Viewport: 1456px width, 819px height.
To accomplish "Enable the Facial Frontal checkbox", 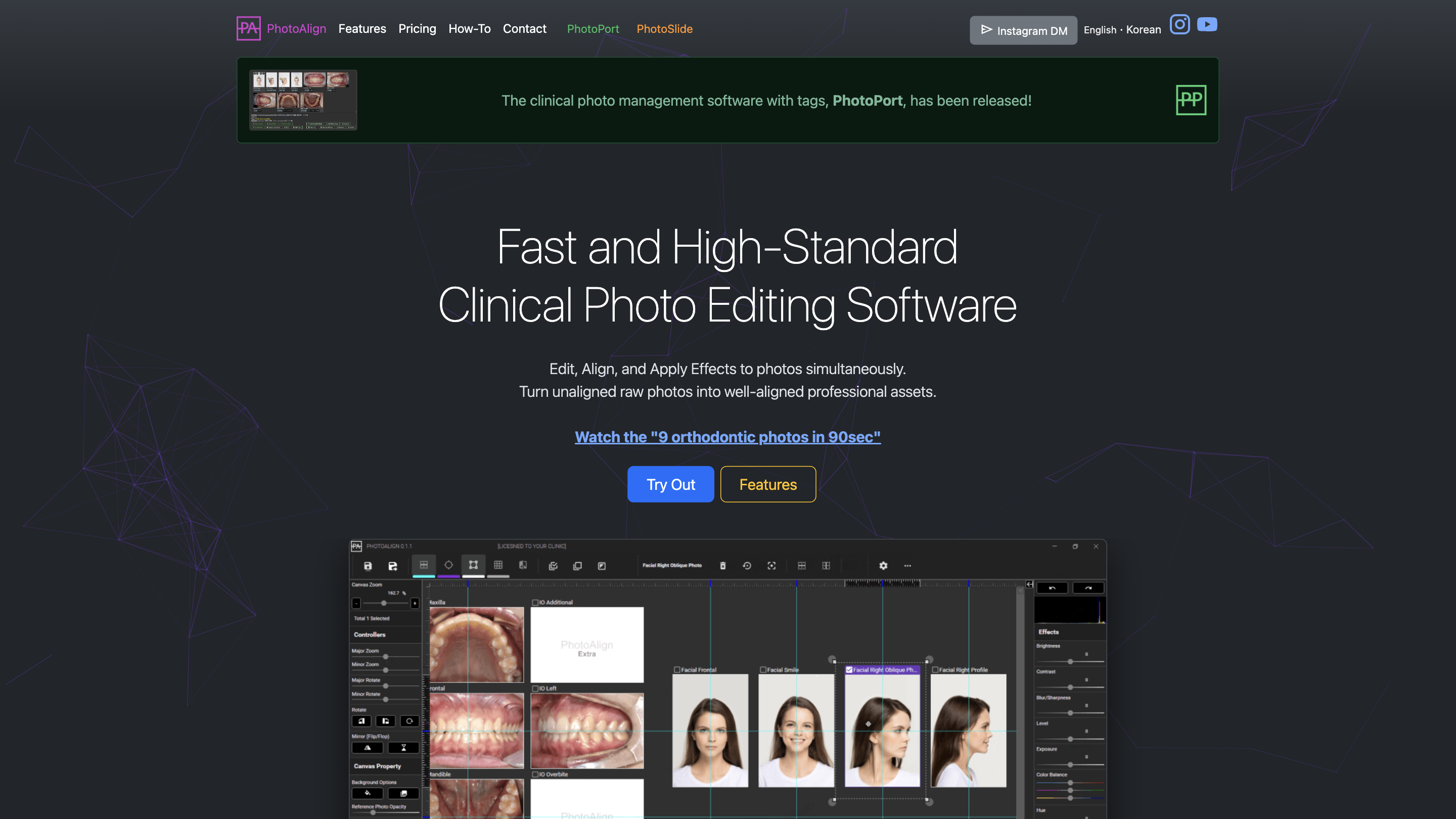I will click(678, 669).
